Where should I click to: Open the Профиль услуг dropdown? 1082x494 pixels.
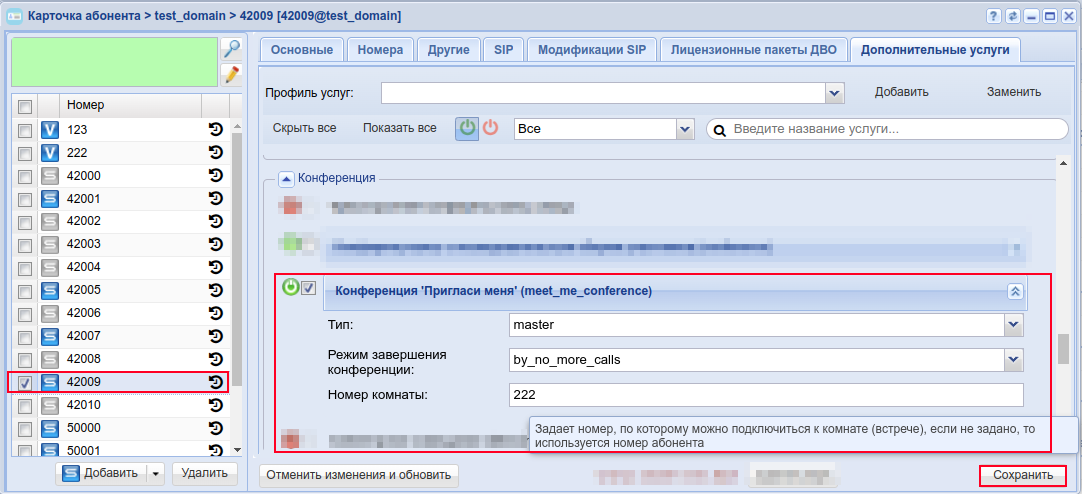coord(835,92)
